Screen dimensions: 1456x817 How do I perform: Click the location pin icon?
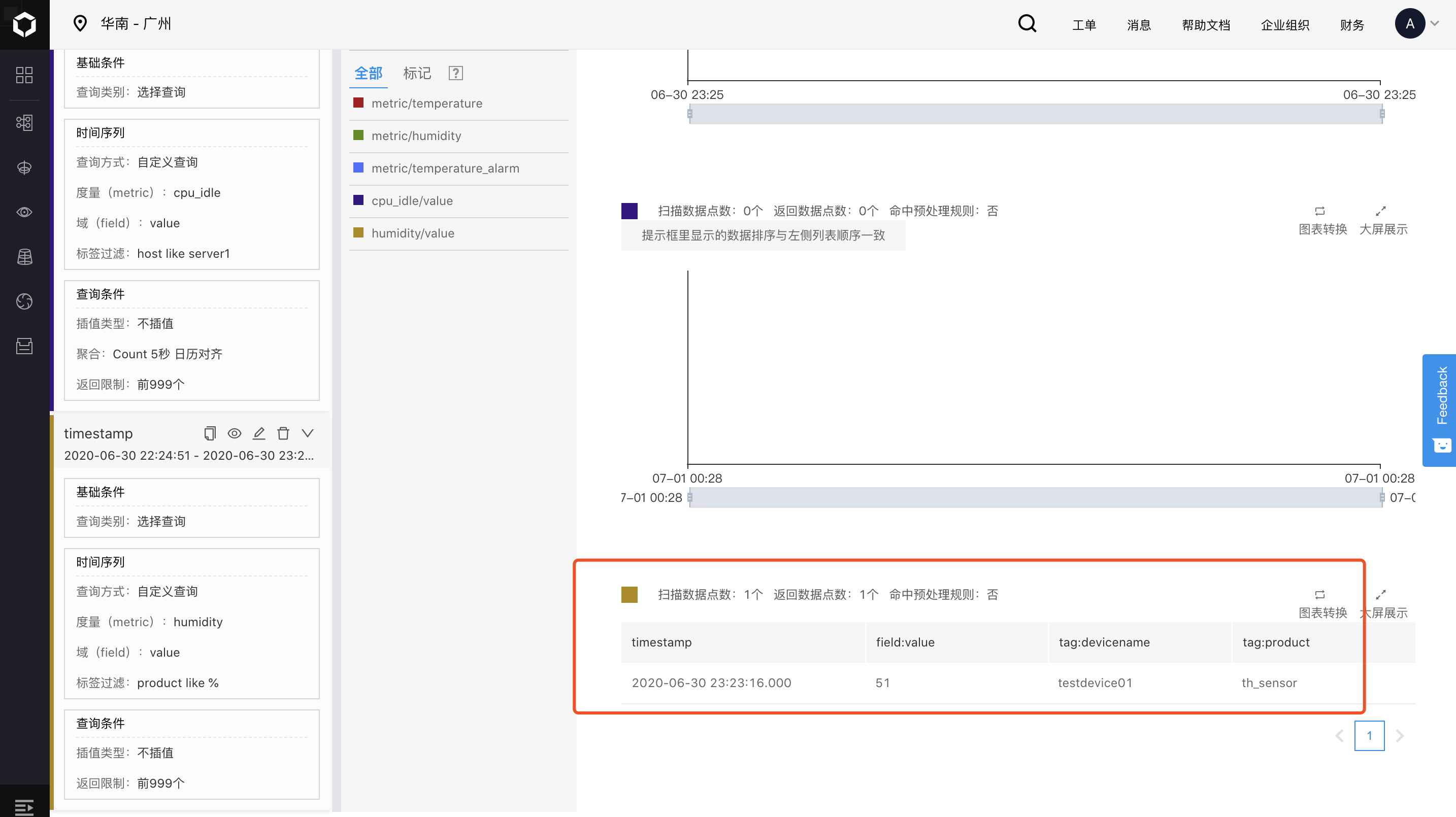pos(80,24)
